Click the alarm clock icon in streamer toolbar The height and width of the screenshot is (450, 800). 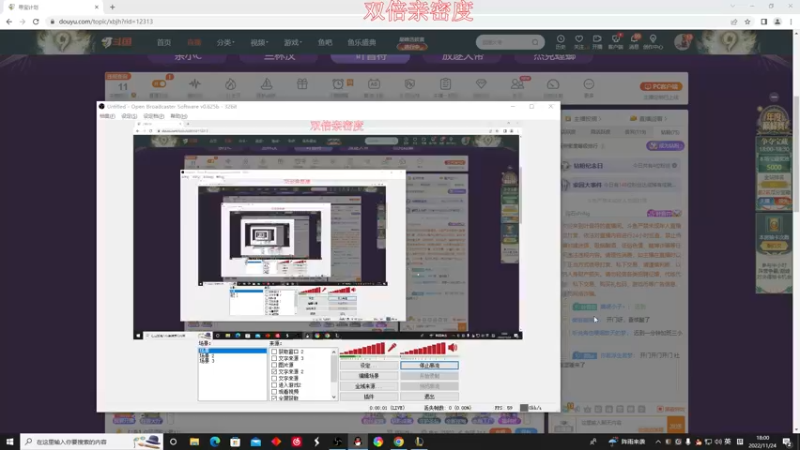338,84
